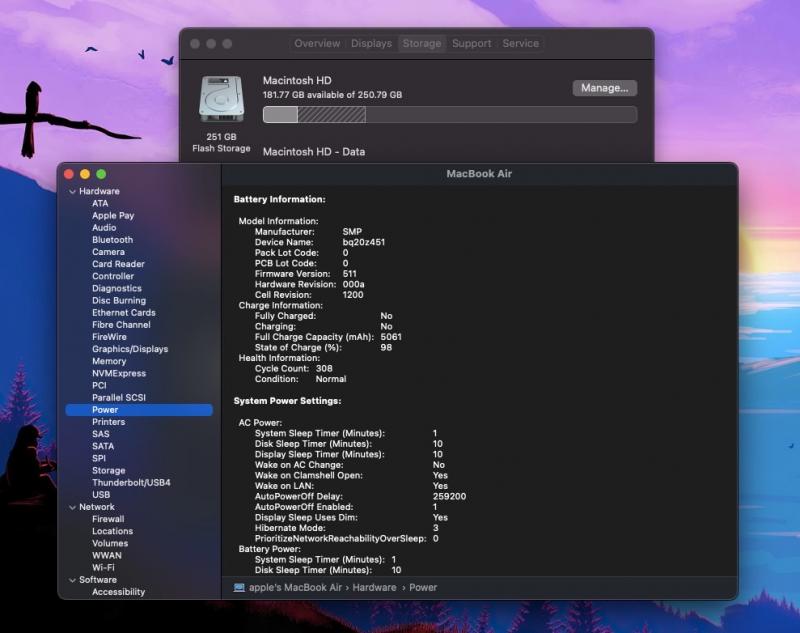This screenshot has height=633, width=800.
Task: Click the Battery Information heading
Action: click(x=280, y=199)
